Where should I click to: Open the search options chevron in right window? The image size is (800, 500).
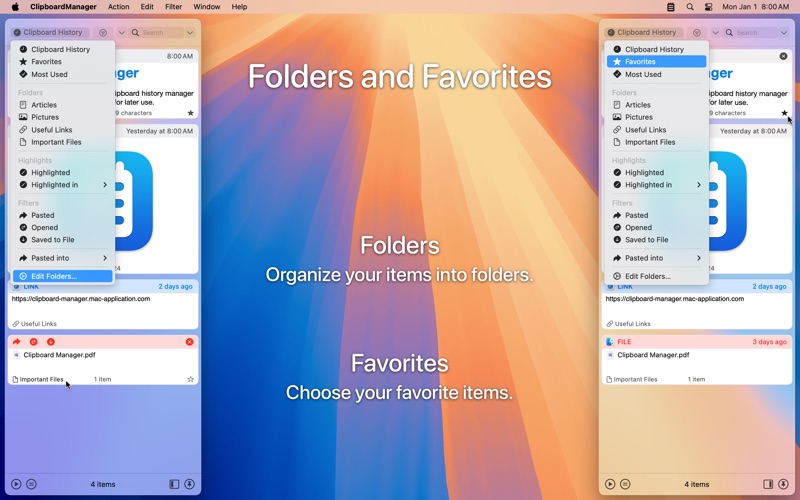(x=784, y=33)
